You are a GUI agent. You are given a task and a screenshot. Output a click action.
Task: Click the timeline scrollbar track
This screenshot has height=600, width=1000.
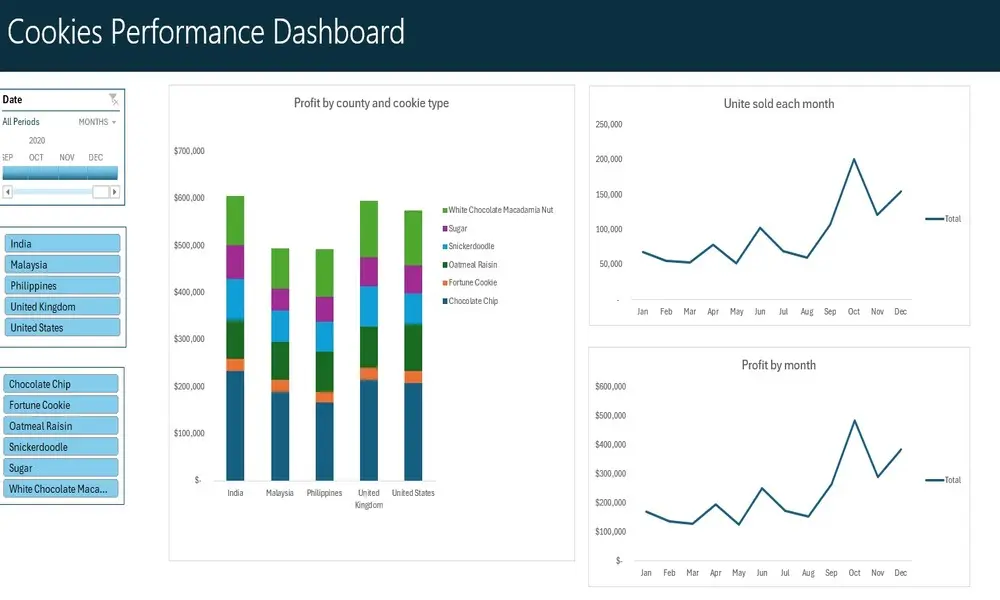click(x=50, y=190)
